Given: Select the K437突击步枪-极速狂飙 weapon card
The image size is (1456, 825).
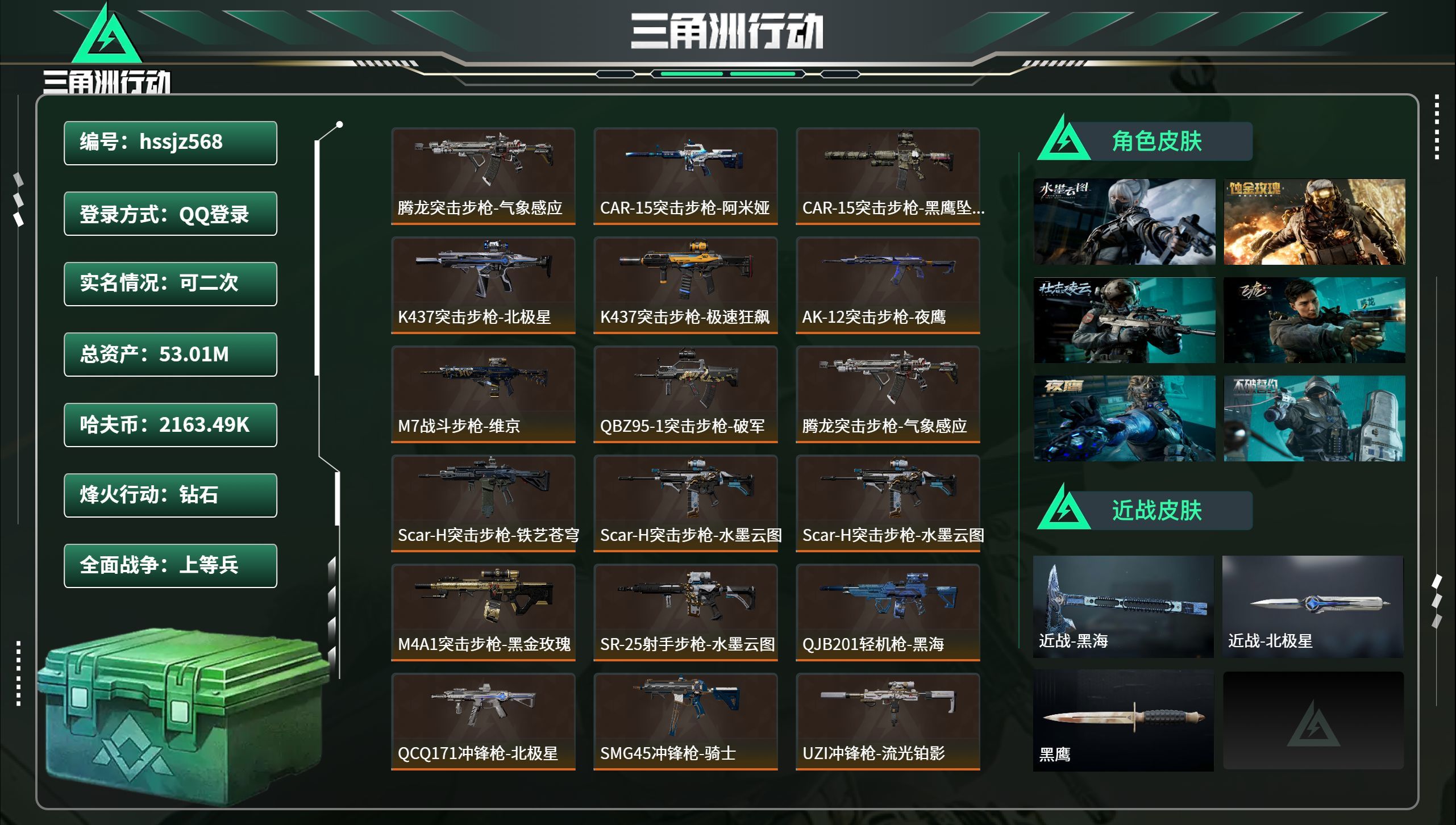Looking at the screenshot, I should (685, 285).
